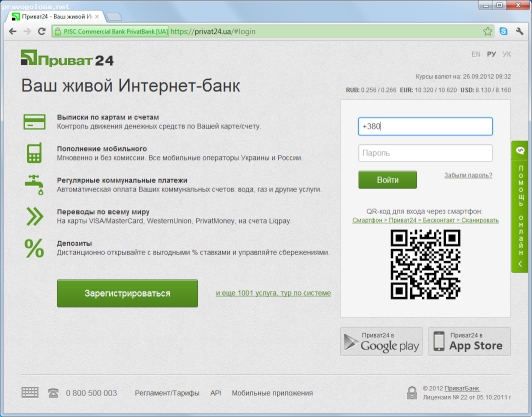Open the Skype extension icon

(x=504, y=31)
